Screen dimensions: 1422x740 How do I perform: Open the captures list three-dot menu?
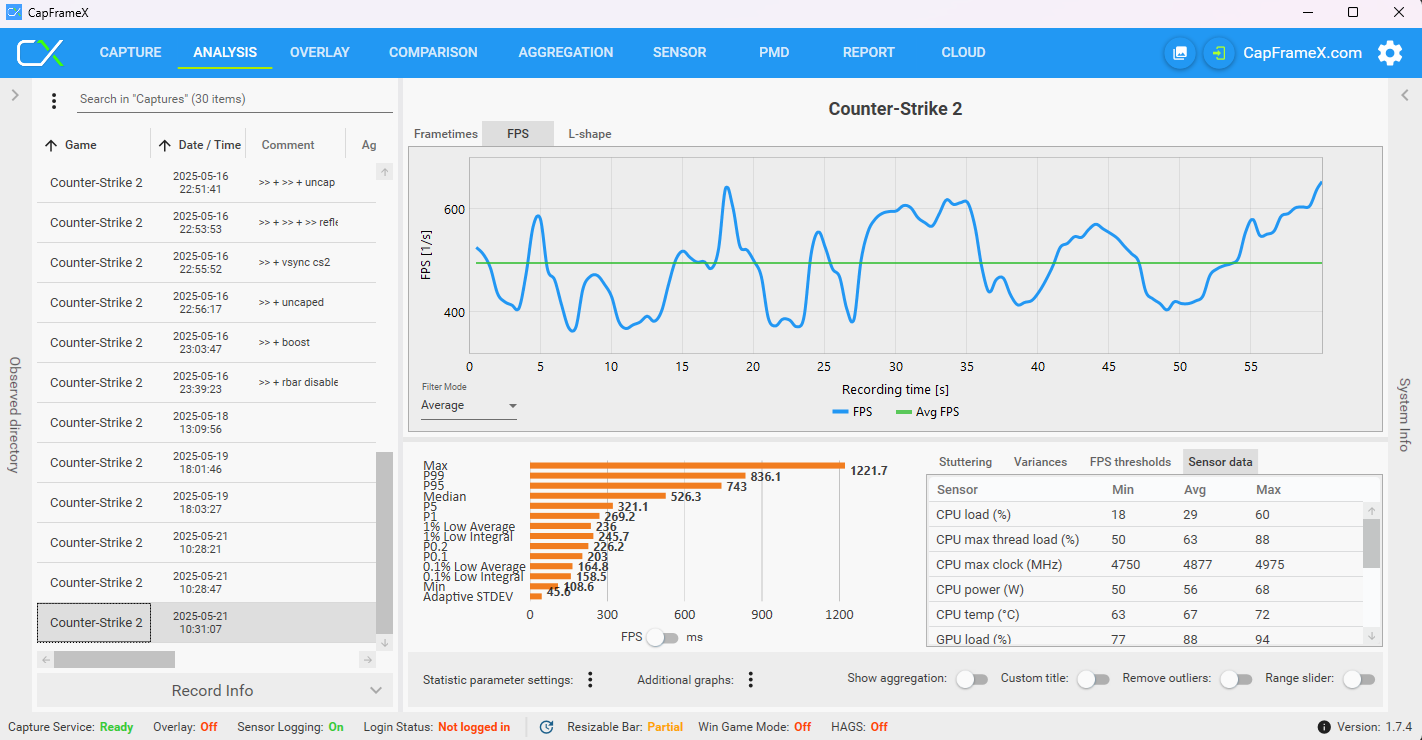[54, 100]
